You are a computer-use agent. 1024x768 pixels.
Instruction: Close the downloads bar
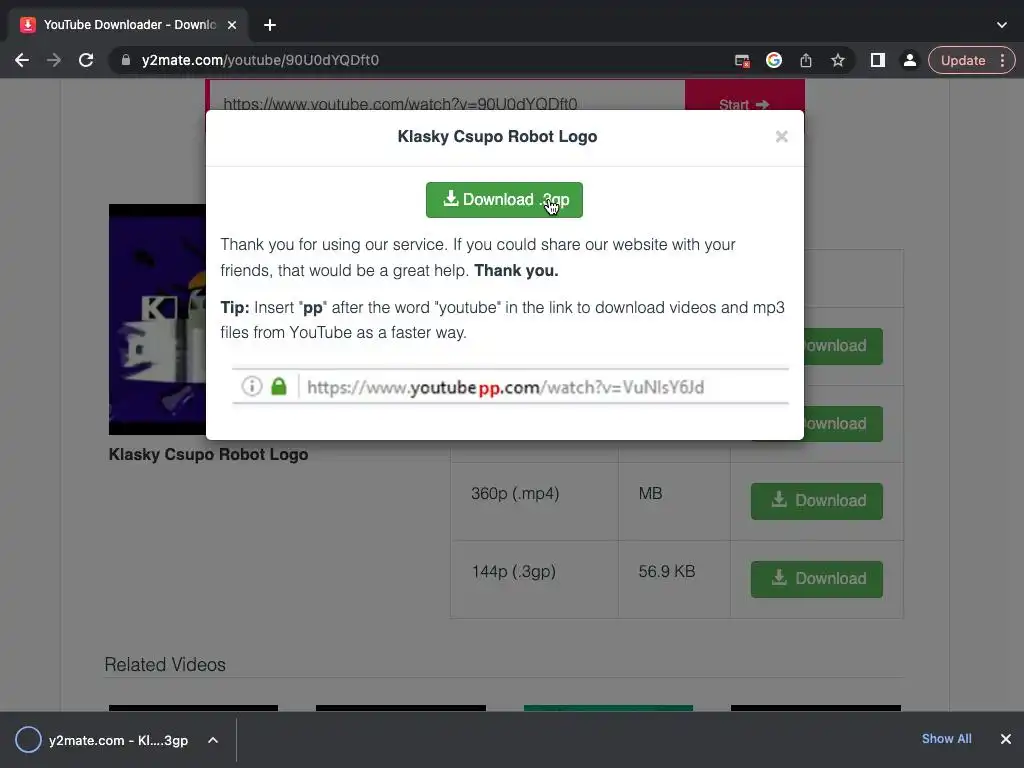click(x=1006, y=739)
